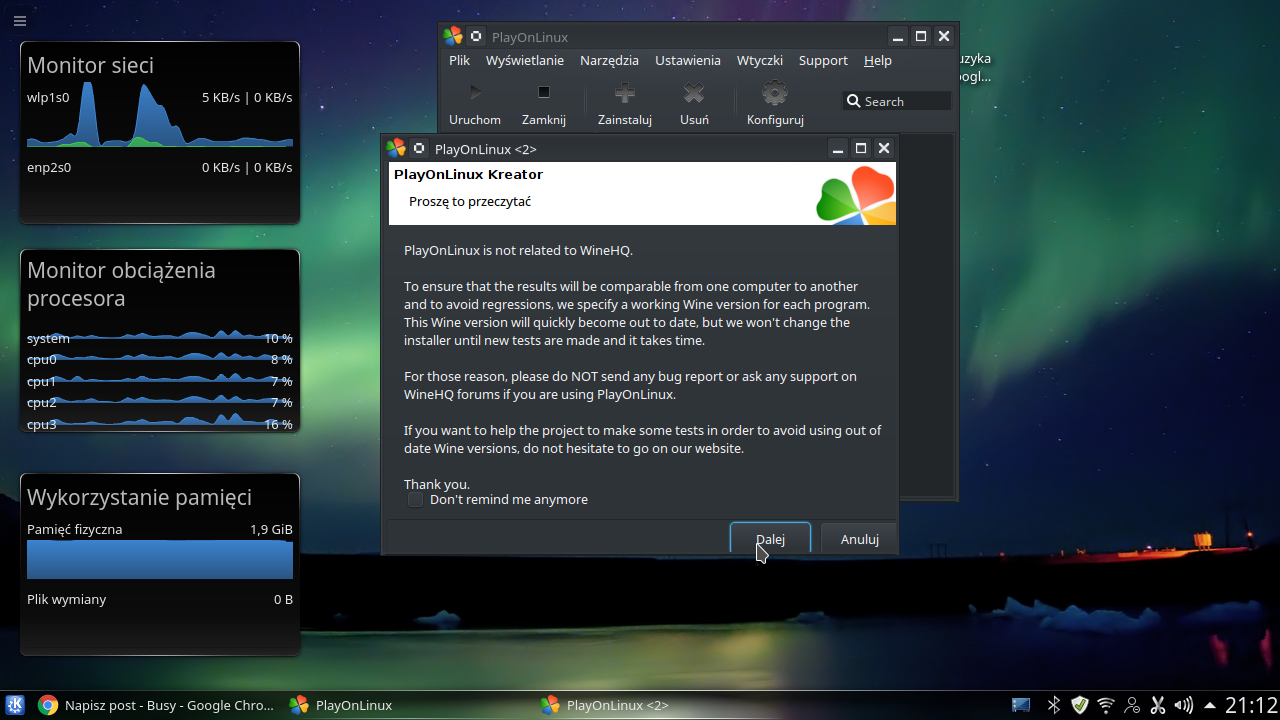Click the PlayOnLinux logo in main window title bar
Image resolution: width=1280 pixels, height=720 pixels.
(x=453, y=36)
